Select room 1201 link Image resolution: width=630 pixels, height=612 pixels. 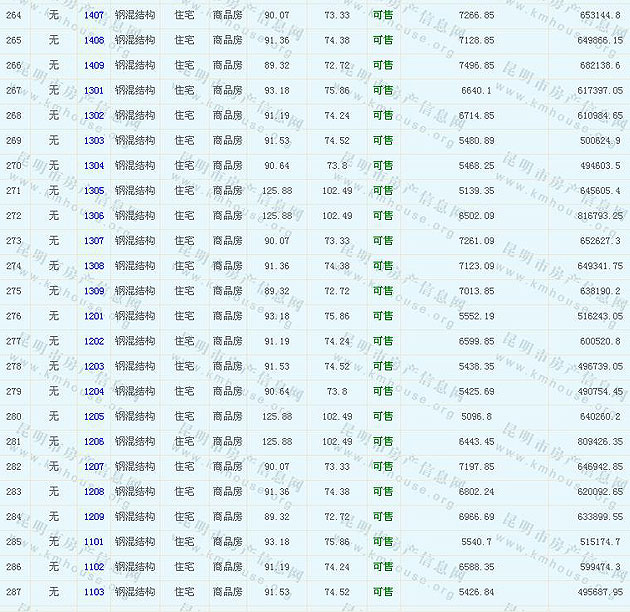coord(94,316)
